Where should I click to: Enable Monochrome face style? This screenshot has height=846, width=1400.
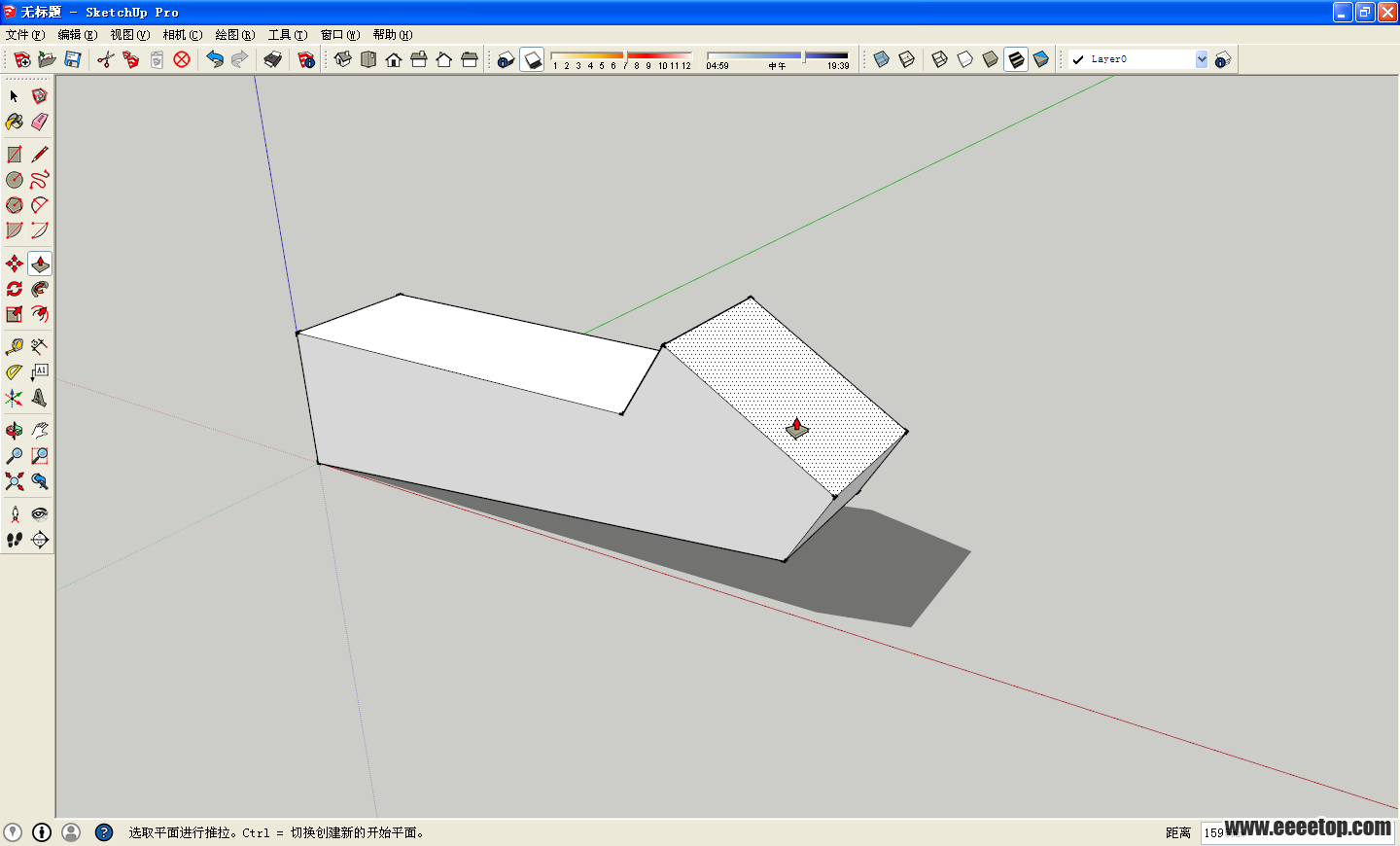click(x=1041, y=59)
